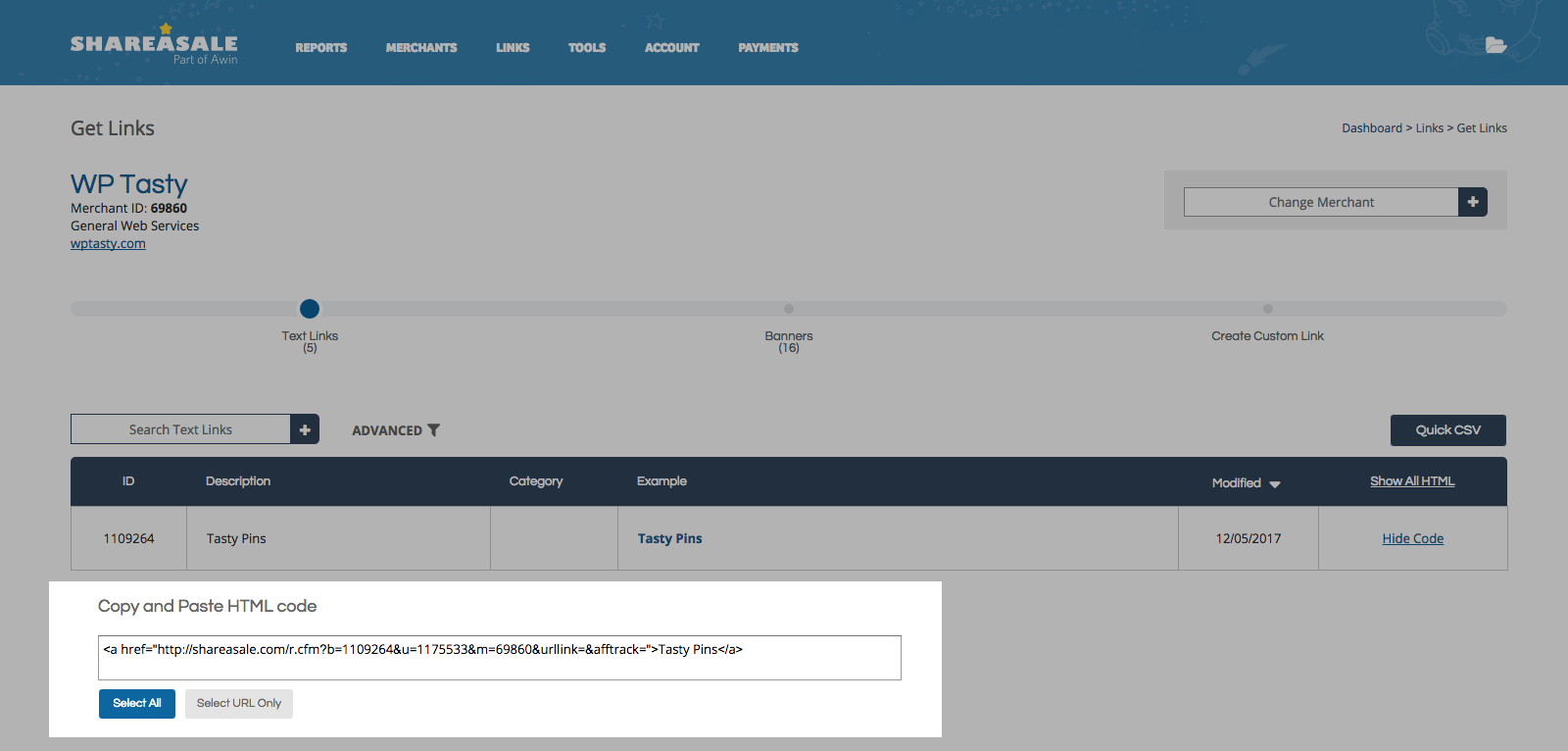Viewport: 1568px width, 751px height.
Task: Open the Show All HTML link
Action: pos(1412,481)
